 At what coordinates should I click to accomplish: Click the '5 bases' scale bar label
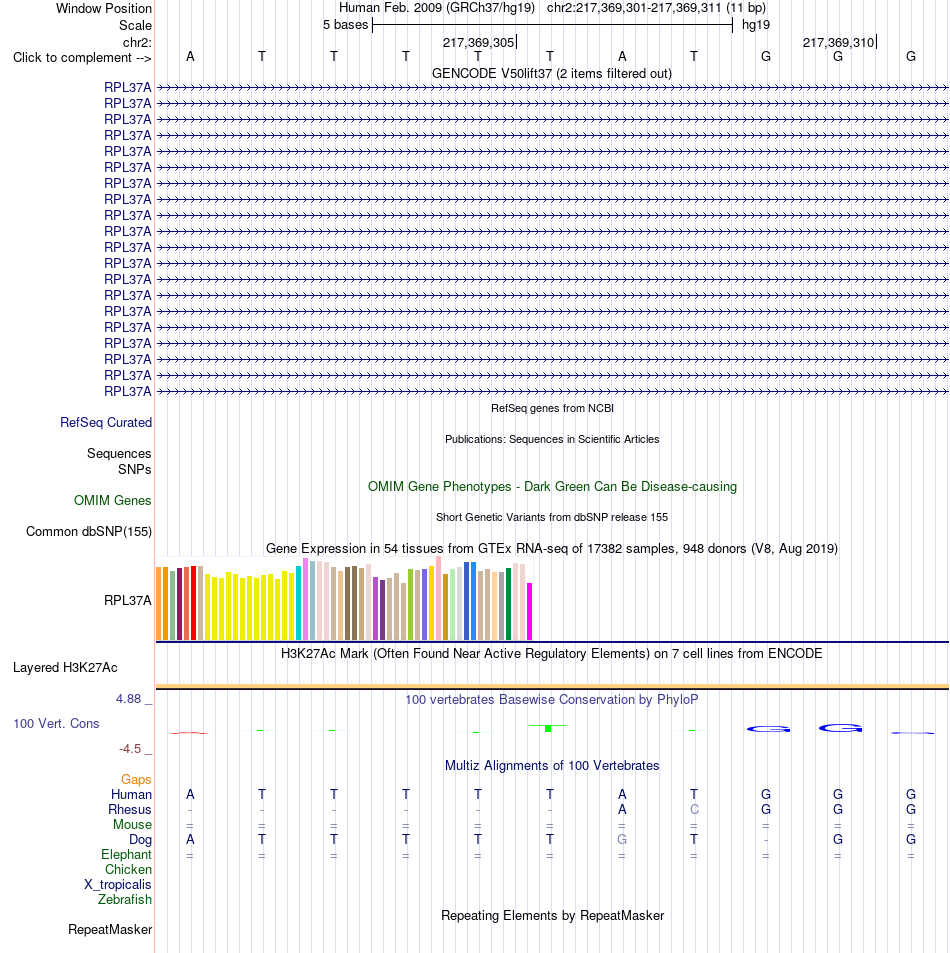coord(345,25)
